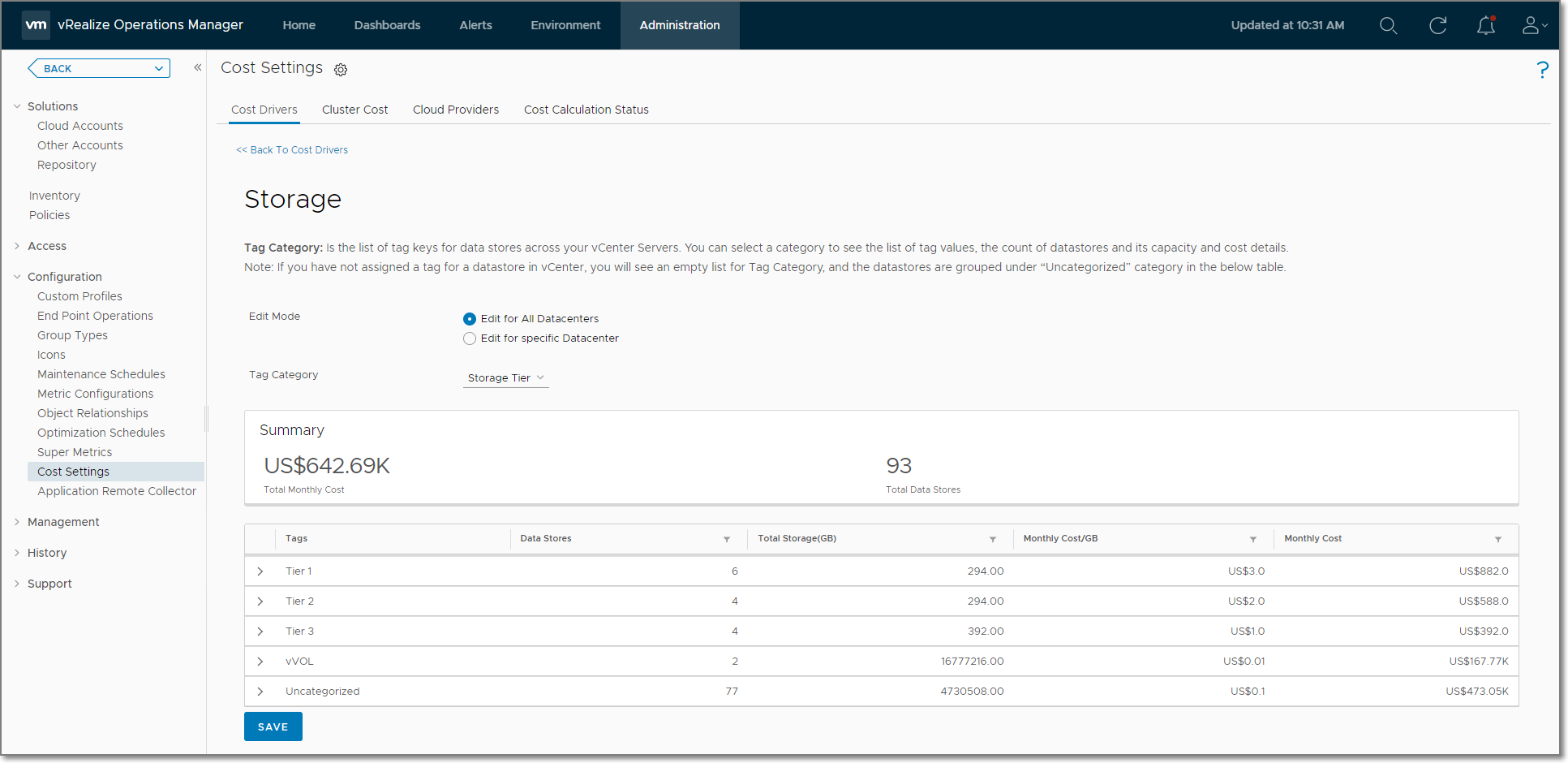
Task: Switch to the Cloud Providers tab
Action: point(456,110)
